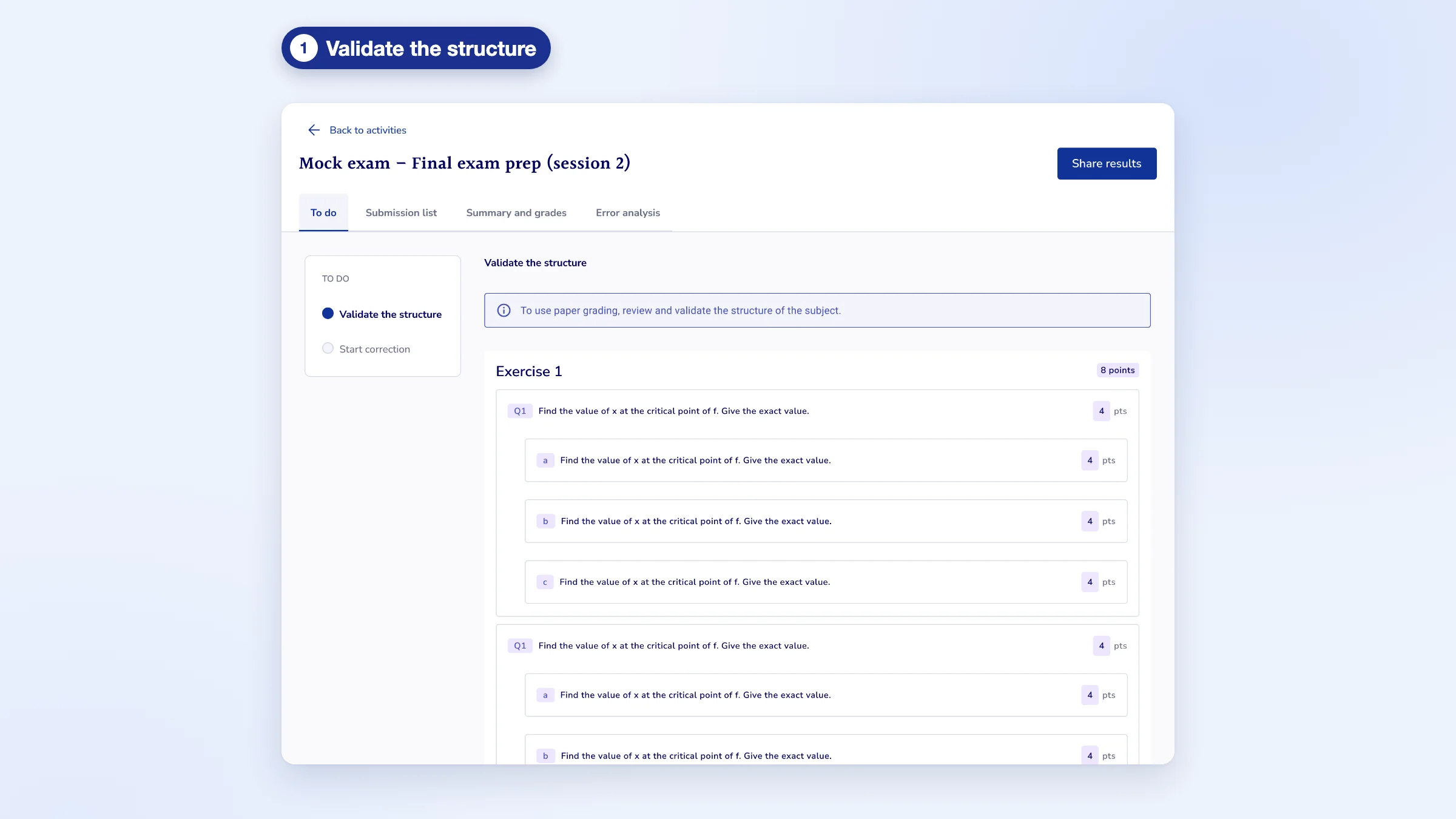Click the Mock exam page title
This screenshot has height=819, width=1456.
pos(465,163)
